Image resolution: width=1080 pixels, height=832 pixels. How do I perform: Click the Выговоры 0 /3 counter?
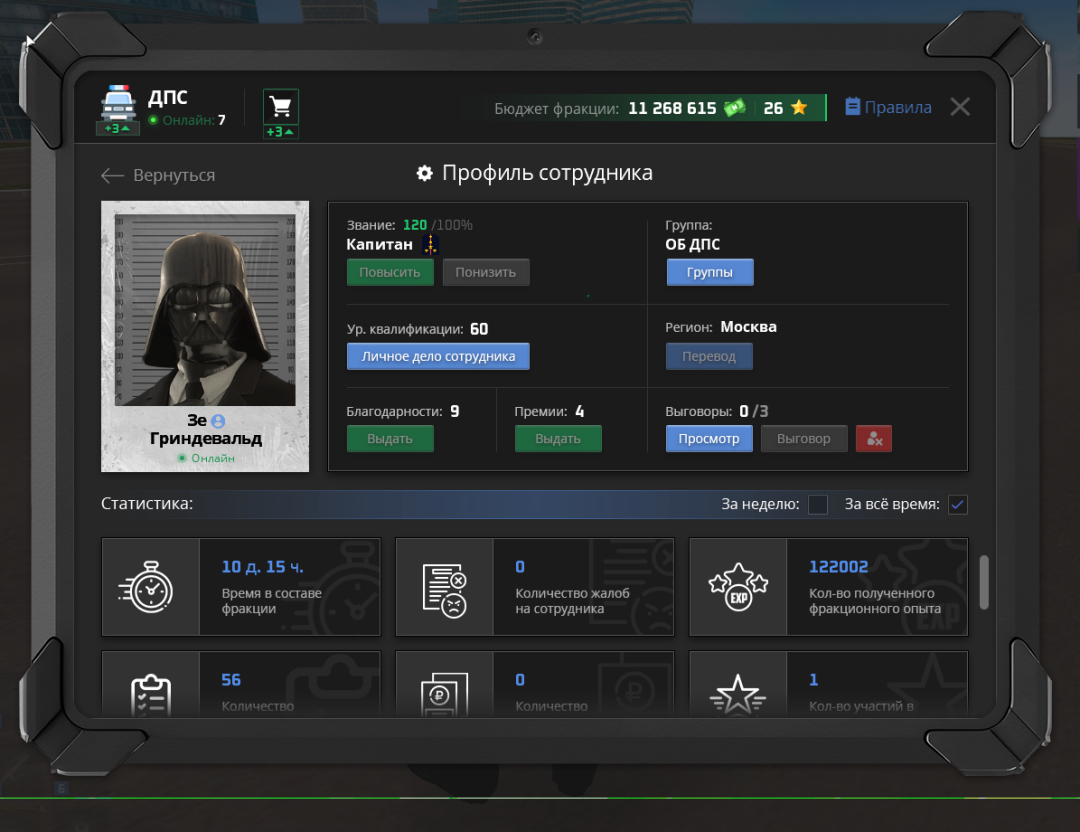[x=716, y=411]
